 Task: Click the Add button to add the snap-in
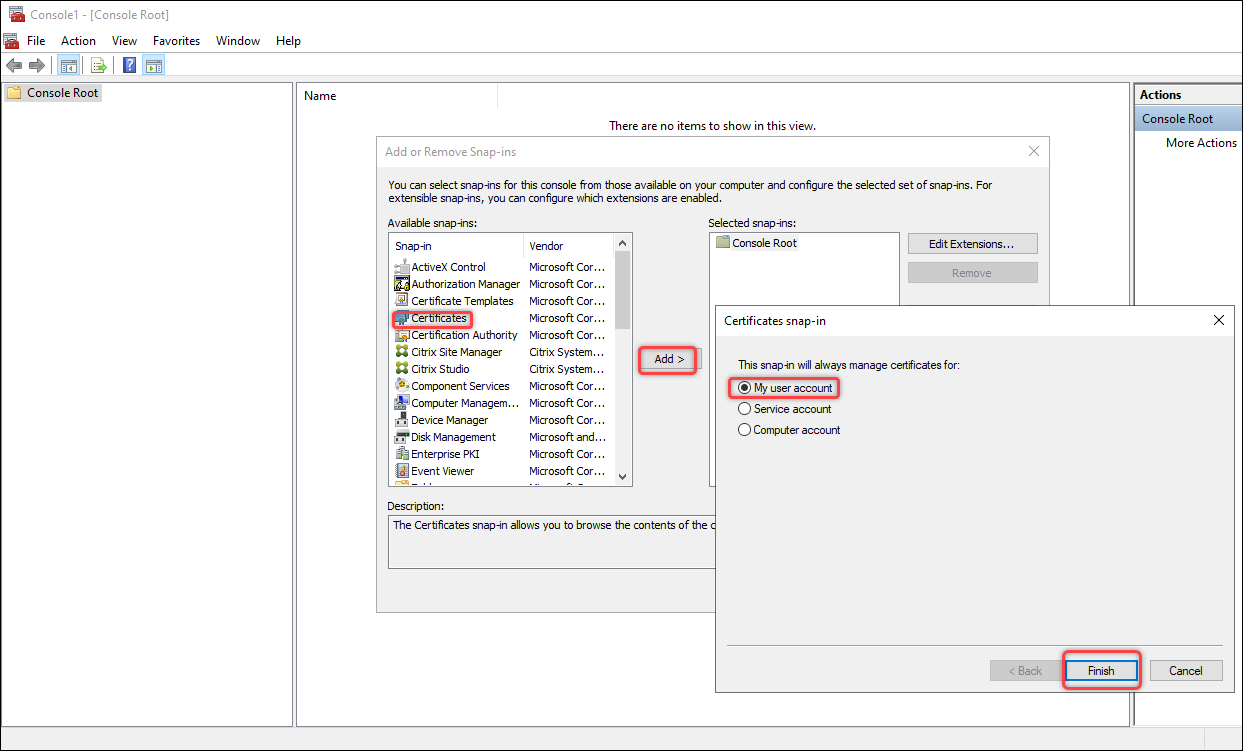pos(666,359)
